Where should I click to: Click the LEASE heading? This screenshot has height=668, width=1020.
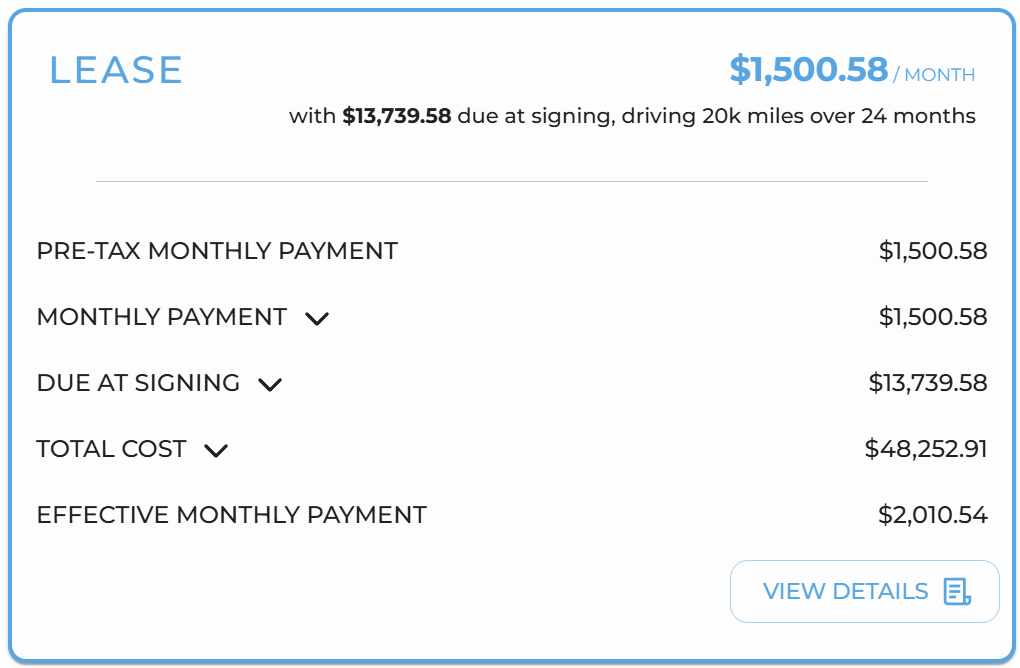tap(116, 70)
